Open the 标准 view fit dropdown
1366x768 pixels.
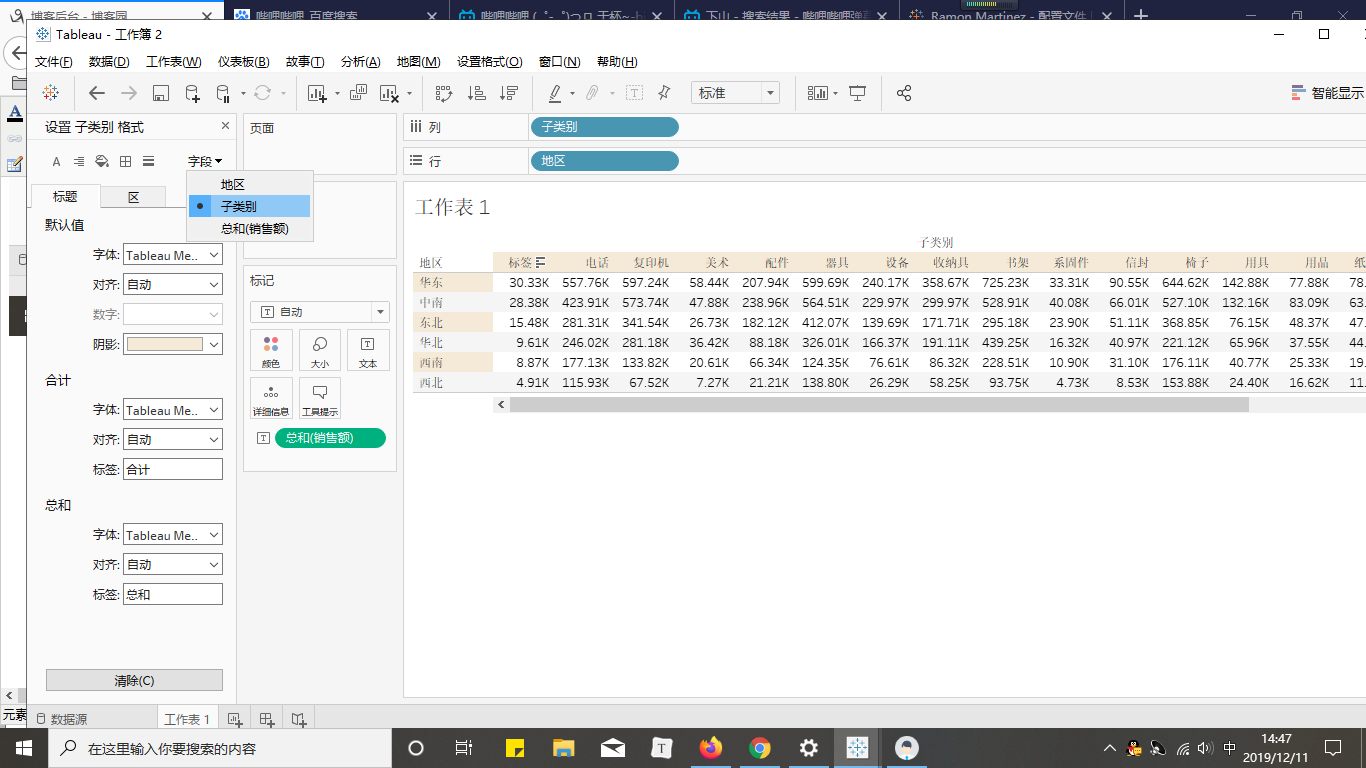[735, 93]
